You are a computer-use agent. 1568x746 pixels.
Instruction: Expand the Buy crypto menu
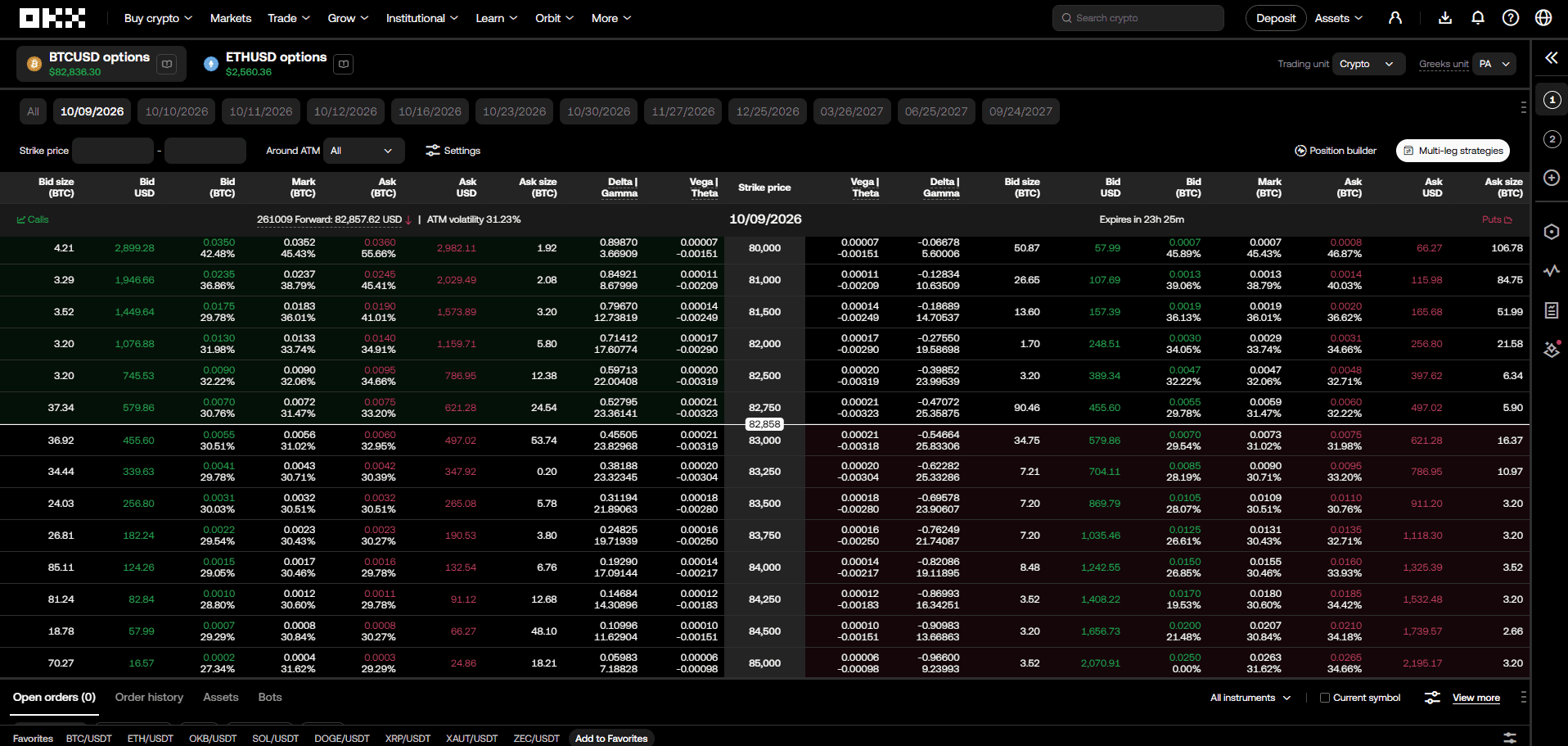tap(158, 18)
